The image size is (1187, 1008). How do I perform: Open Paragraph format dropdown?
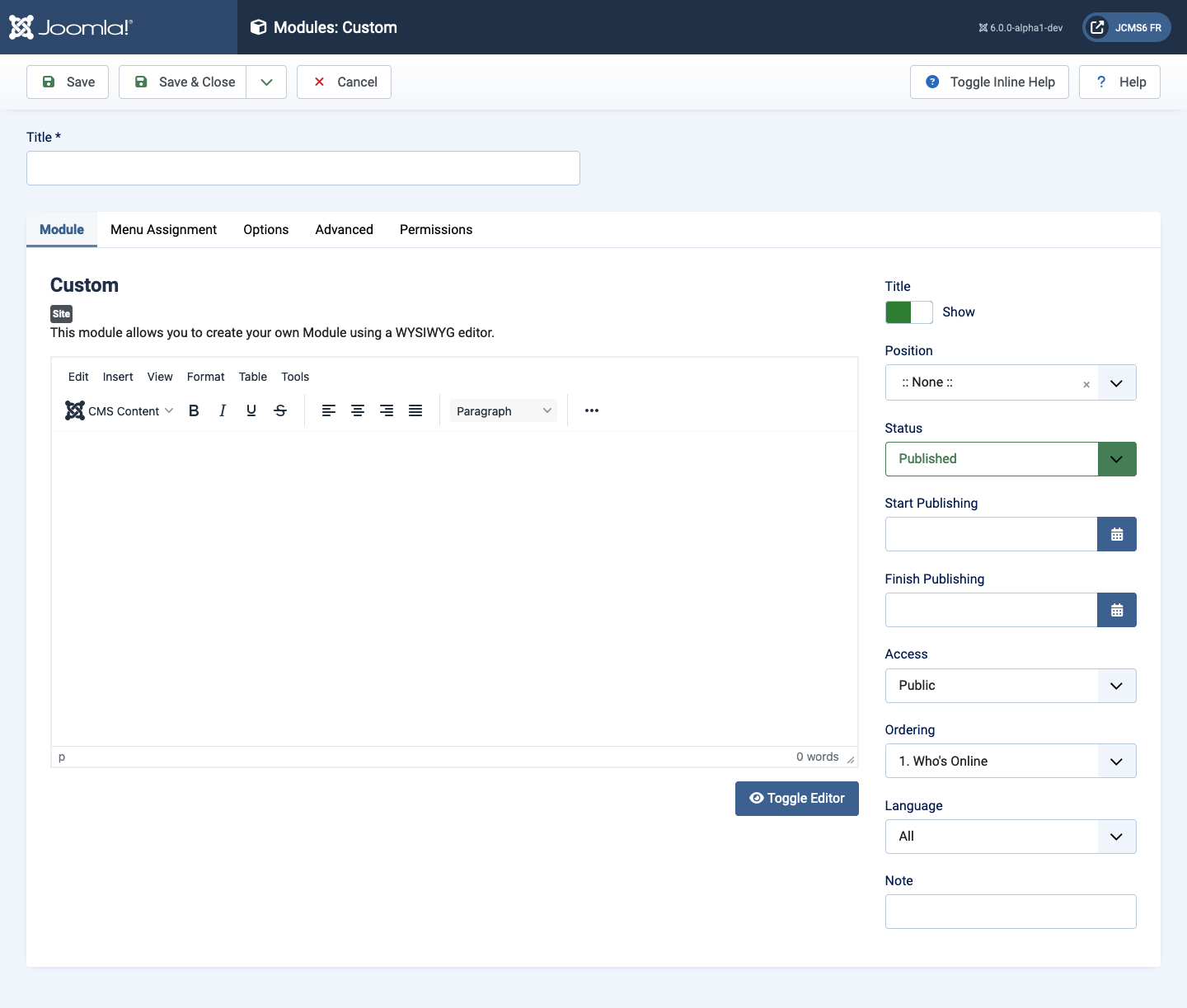(x=504, y=410)
